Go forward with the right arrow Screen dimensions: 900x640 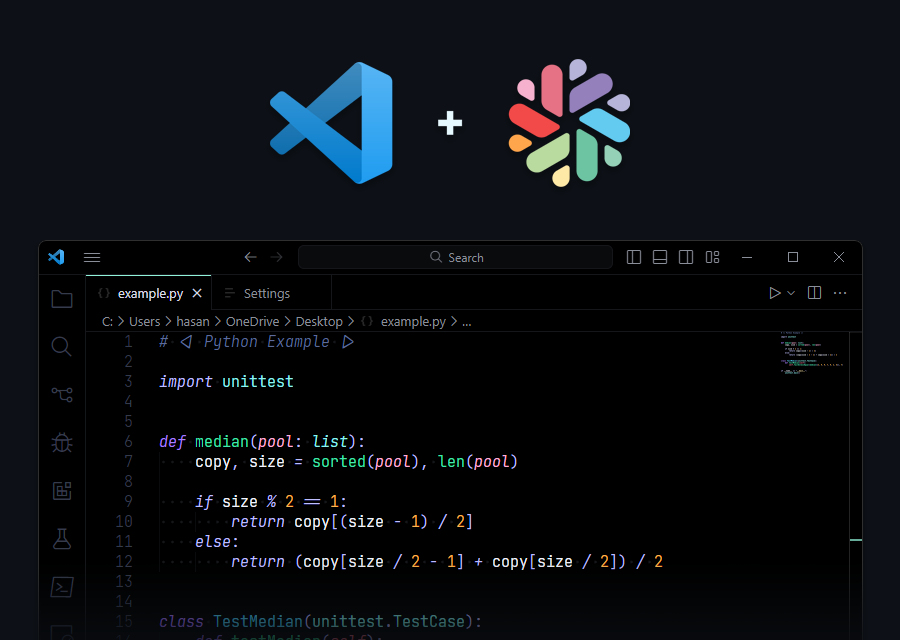(277, 257)
